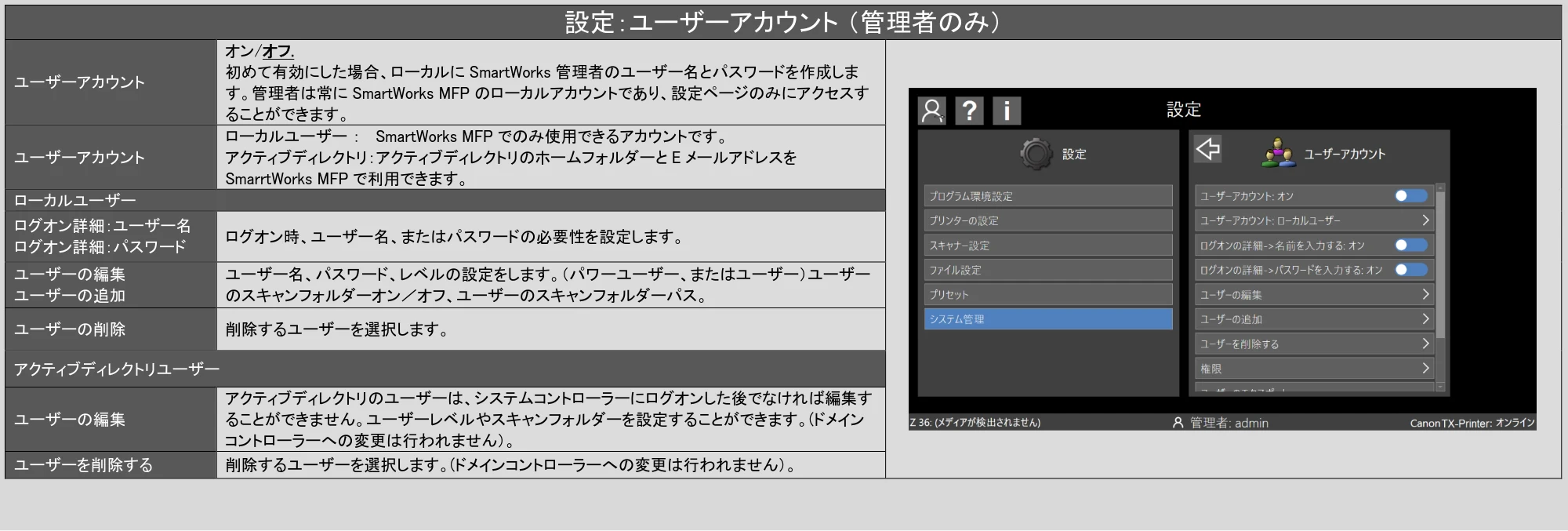The image size is (1568, 531).
Task: Click the 設定 title at top of app
Action: pos(1183,110)
